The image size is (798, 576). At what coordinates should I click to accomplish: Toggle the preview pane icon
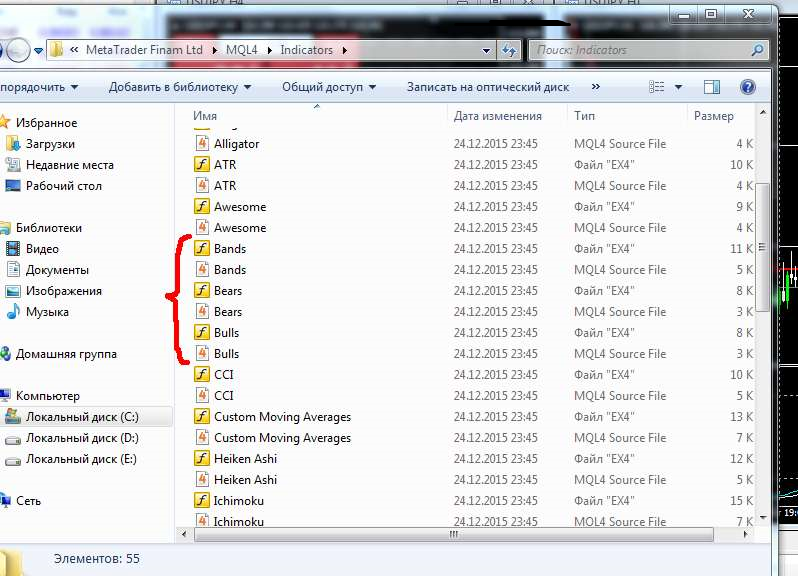(x=711, y=87)
